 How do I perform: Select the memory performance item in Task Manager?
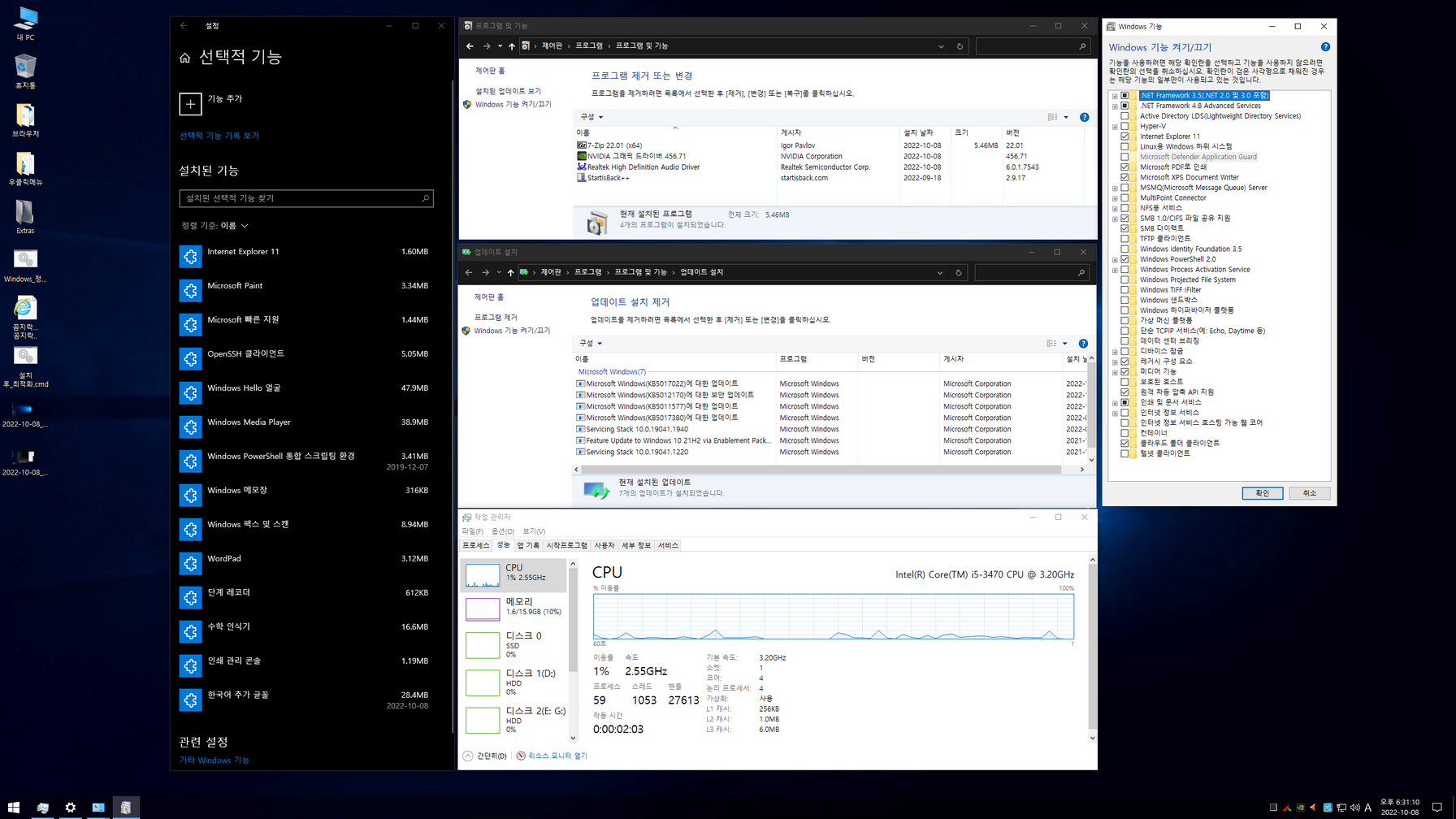(x=514, y=609)
